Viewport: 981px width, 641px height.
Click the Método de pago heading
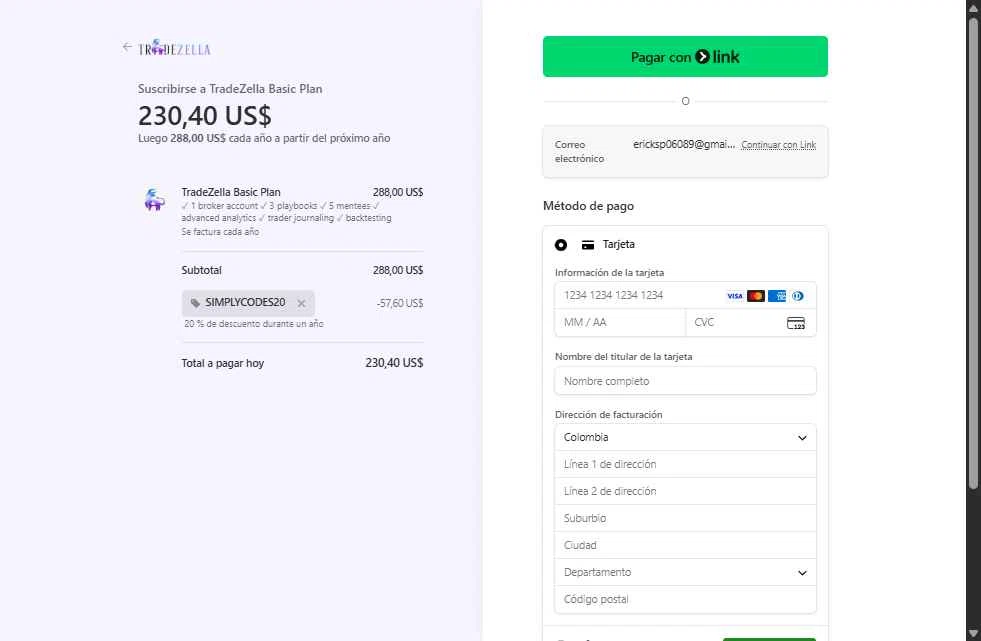point(588,206)
